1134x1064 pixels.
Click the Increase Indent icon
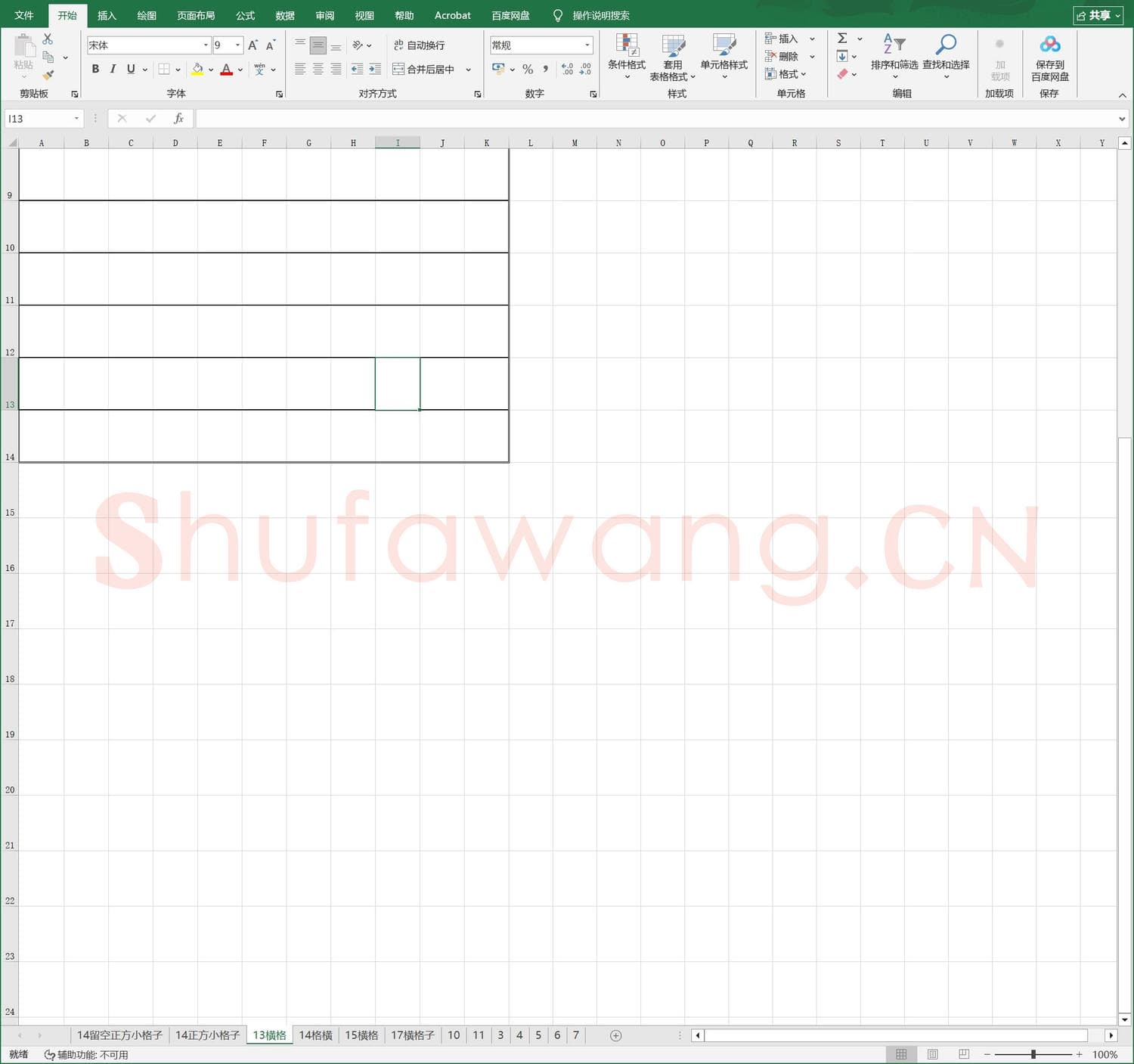pos(375,69)
